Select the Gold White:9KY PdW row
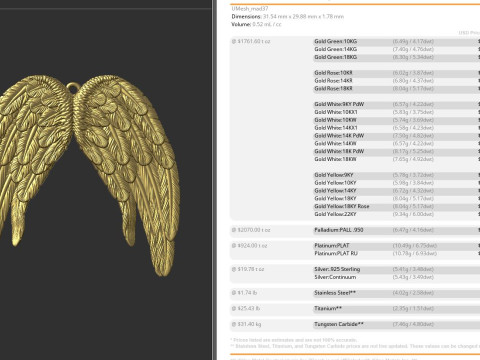This screenshot has width=480, height=360. click(x=397, y=104)
